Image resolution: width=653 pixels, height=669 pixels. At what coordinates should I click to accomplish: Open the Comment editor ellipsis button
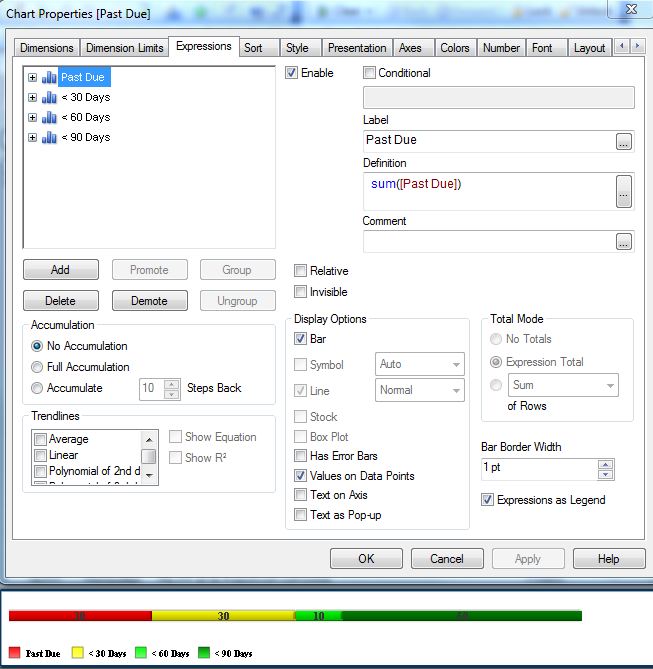pyautogui.click(x=624, y=242)
